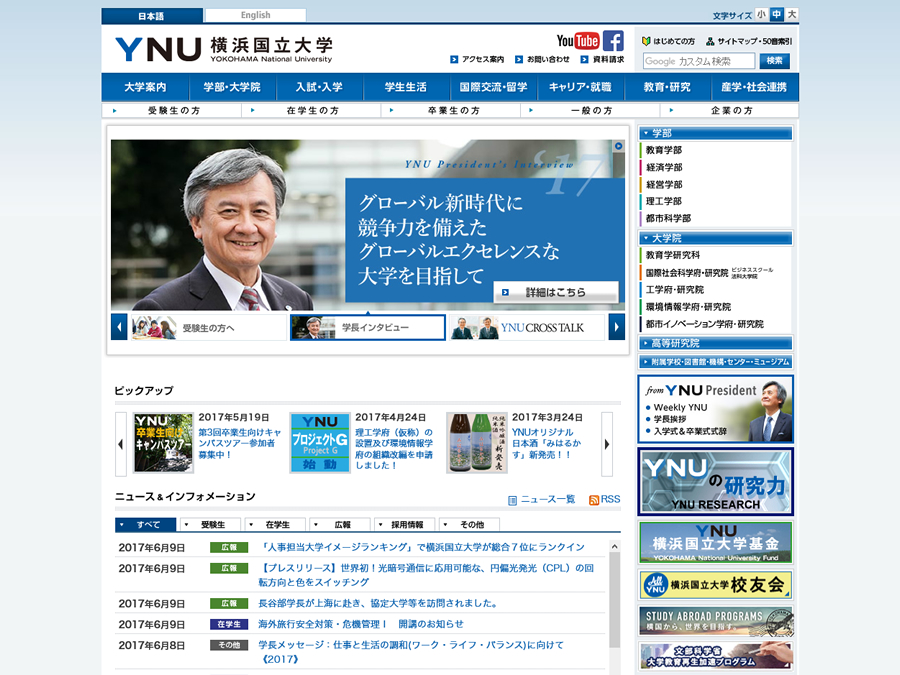The height and width of the screenshot is (675, 900).
Task: Click the news list scroll-up arrow
Action: point(615,546)
